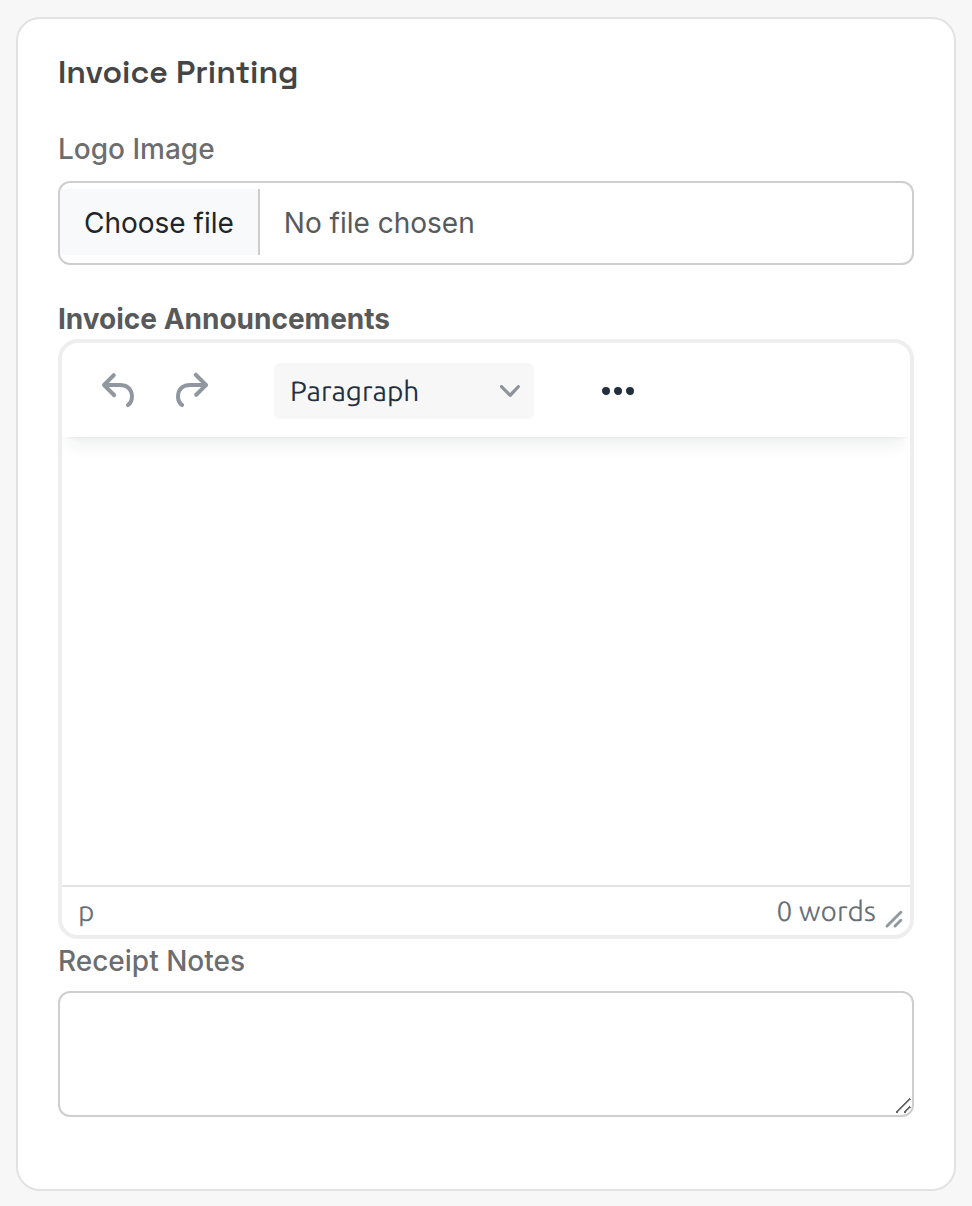Click the 0 words counter
The height and width of the screenshot is (1206, 972).
(826, 912)
